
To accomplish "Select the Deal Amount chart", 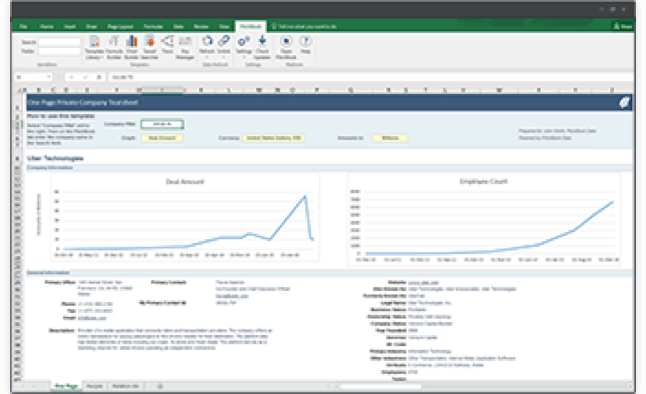I will pos(185,218).
